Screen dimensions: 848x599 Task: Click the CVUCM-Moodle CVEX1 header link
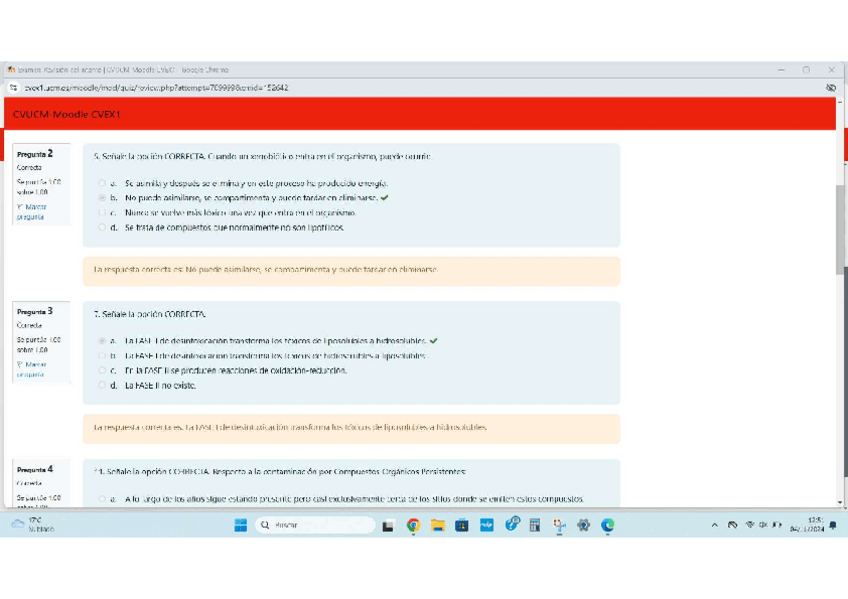click(x=67, y=115)
